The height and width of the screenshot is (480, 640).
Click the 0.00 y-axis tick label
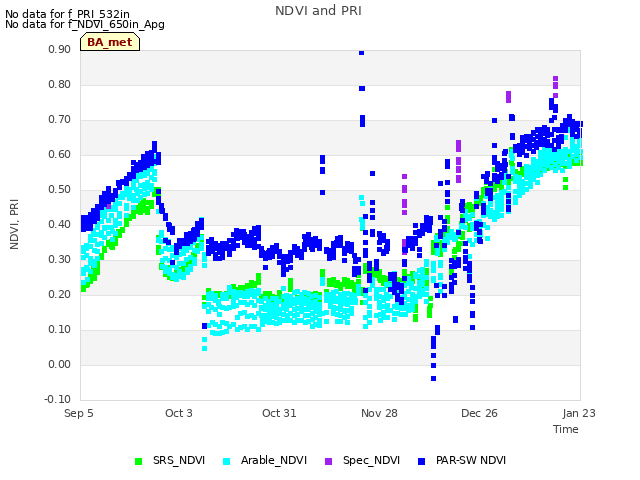(x=60, y=364)
